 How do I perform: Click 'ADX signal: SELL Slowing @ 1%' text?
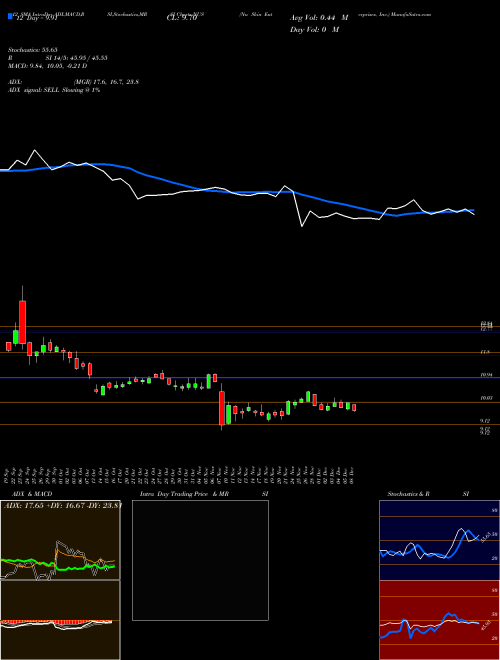tap(54, 90)
